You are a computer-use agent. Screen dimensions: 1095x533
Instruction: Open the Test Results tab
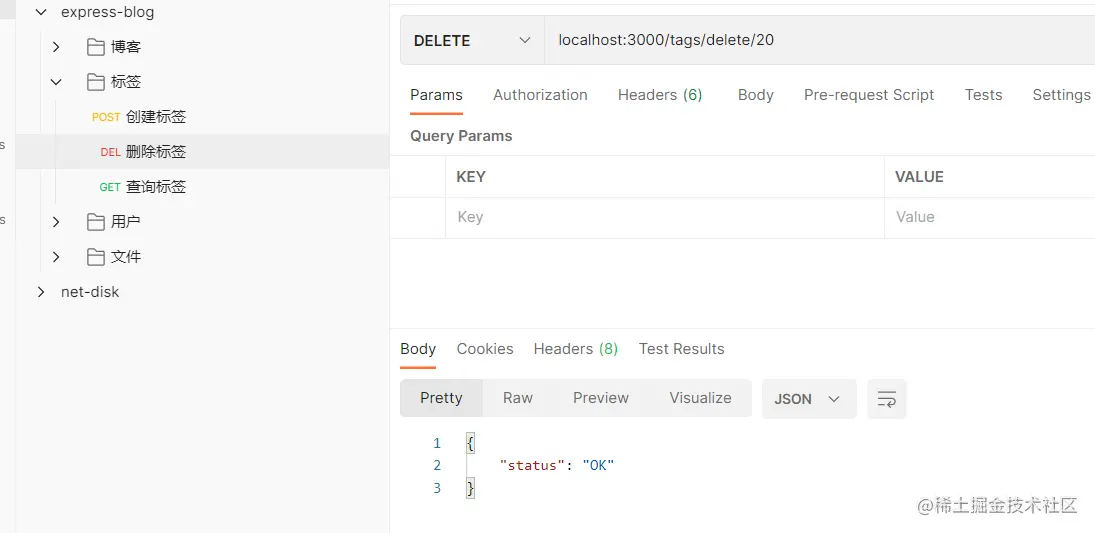[681, 349]
